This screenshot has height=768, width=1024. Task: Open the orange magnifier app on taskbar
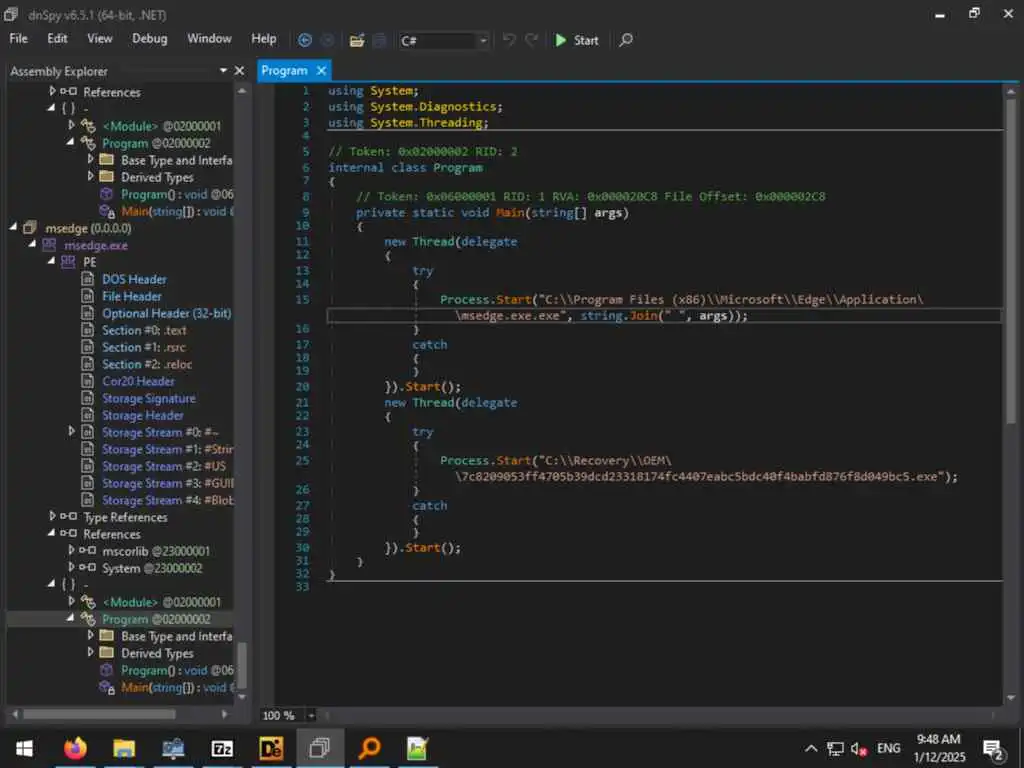[x=369, y=748]
